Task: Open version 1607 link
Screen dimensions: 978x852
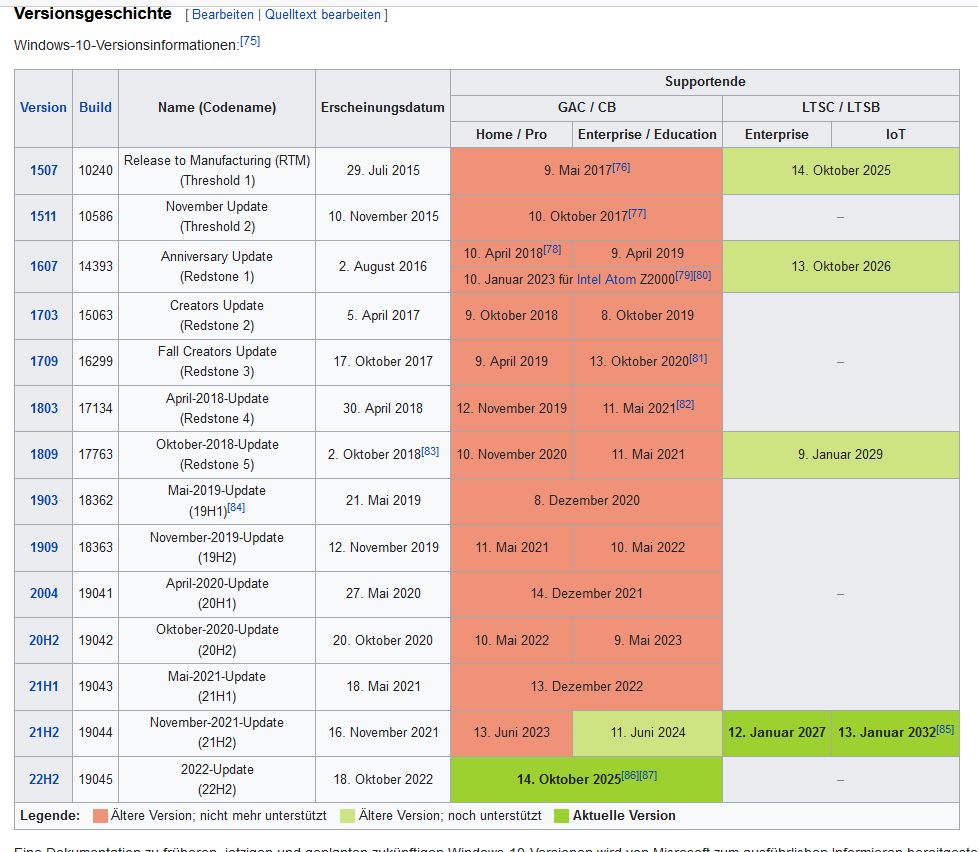Action: 44,266
